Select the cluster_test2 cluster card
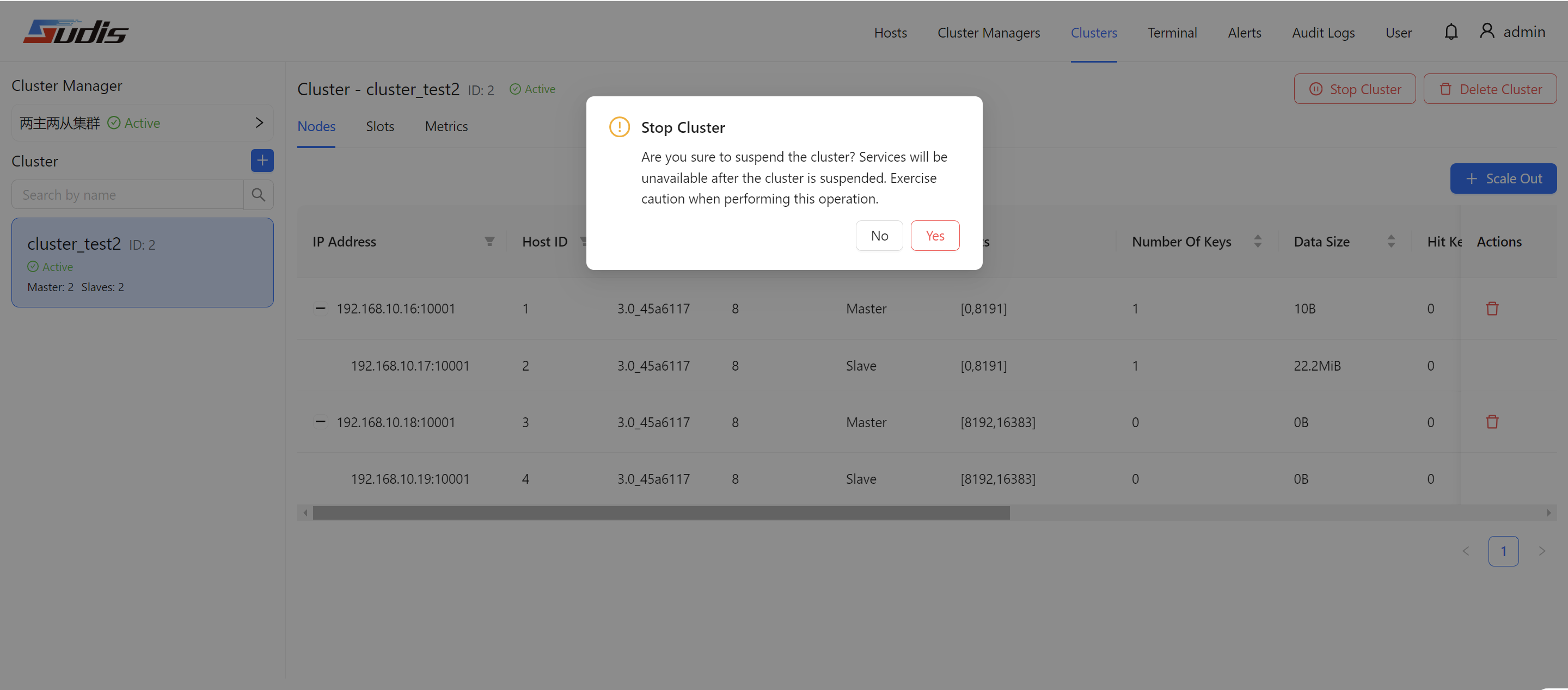 click(143, 262)
